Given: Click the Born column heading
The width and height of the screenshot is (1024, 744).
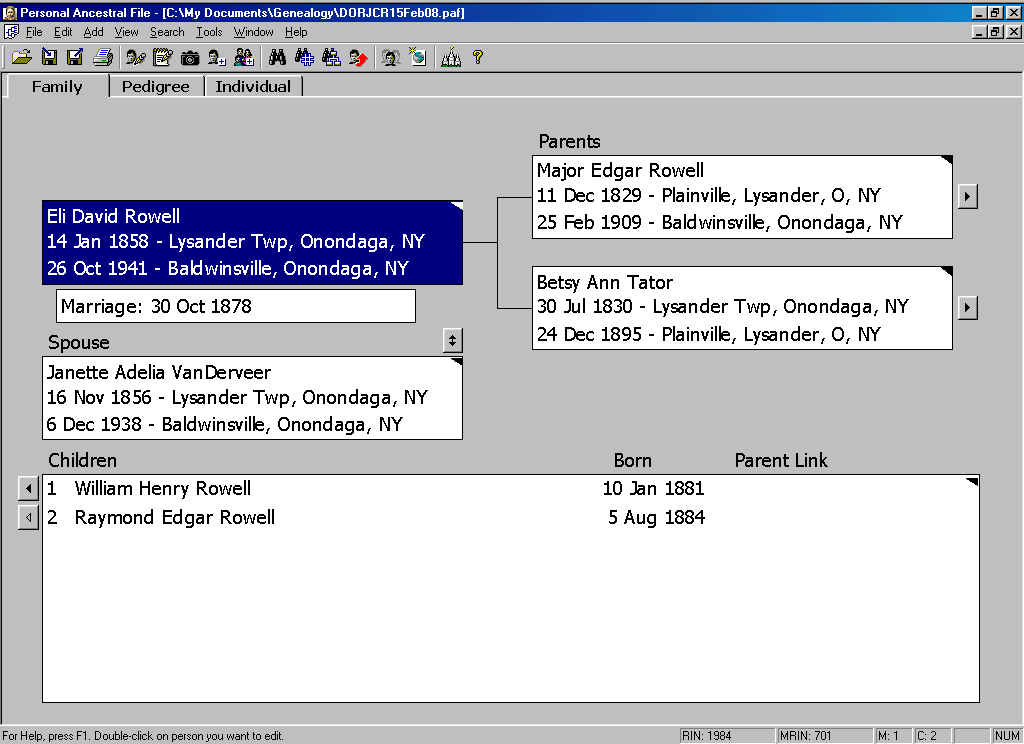Looking at the screenshot, I should 632,461.
